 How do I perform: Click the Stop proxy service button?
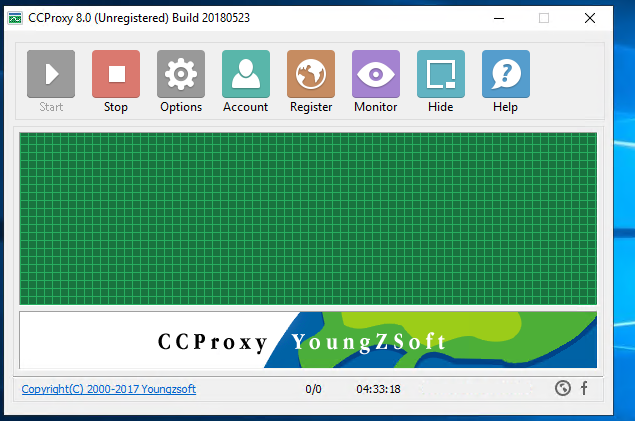pyautogui.click(x=116, y=74)
